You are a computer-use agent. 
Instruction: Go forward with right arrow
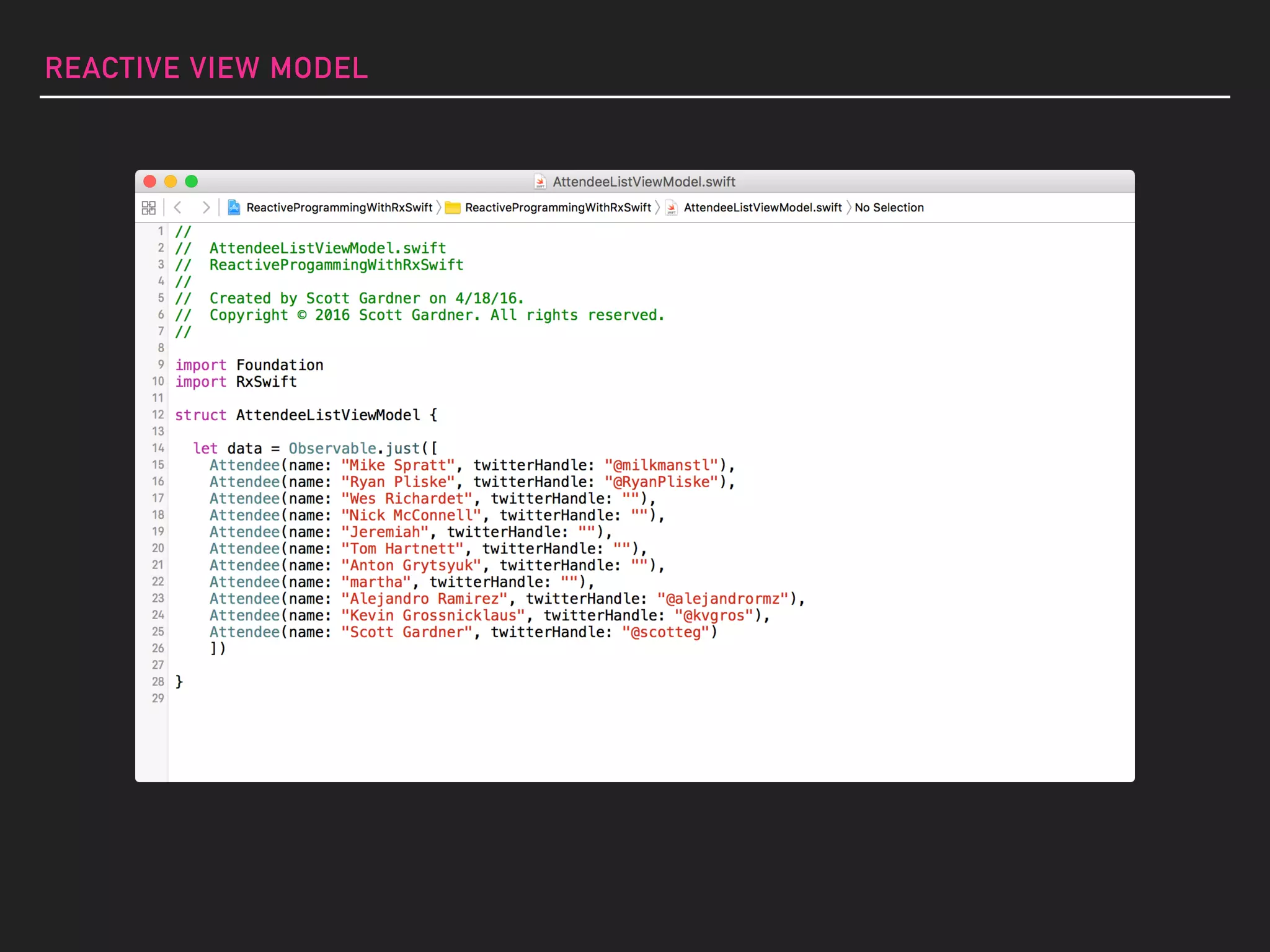point(206,208)
